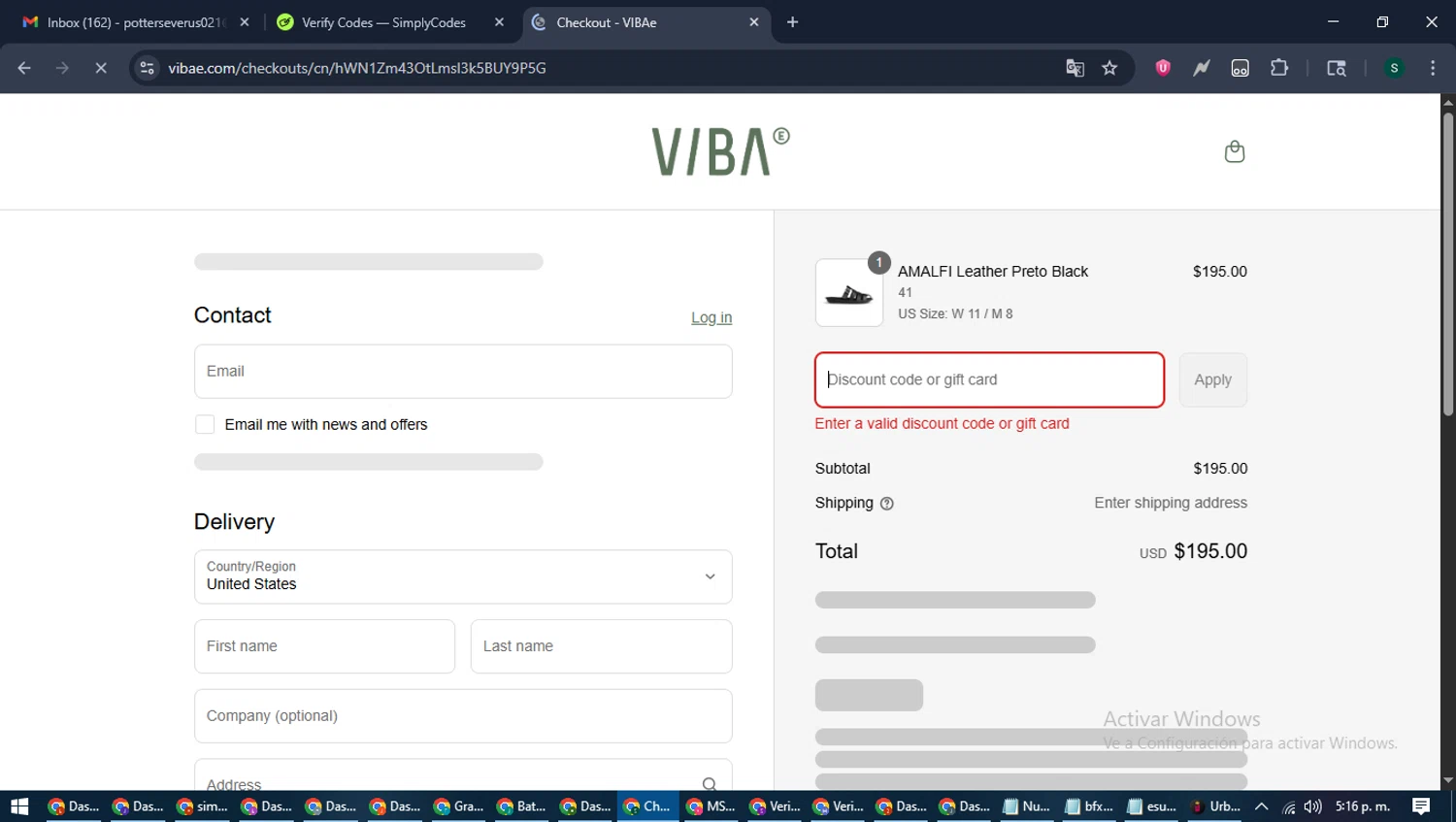Image resolution: width=1456 pixels, height=822 pixels.
Task: Click the Company (optional) field
Action: [x=463, y=716]
